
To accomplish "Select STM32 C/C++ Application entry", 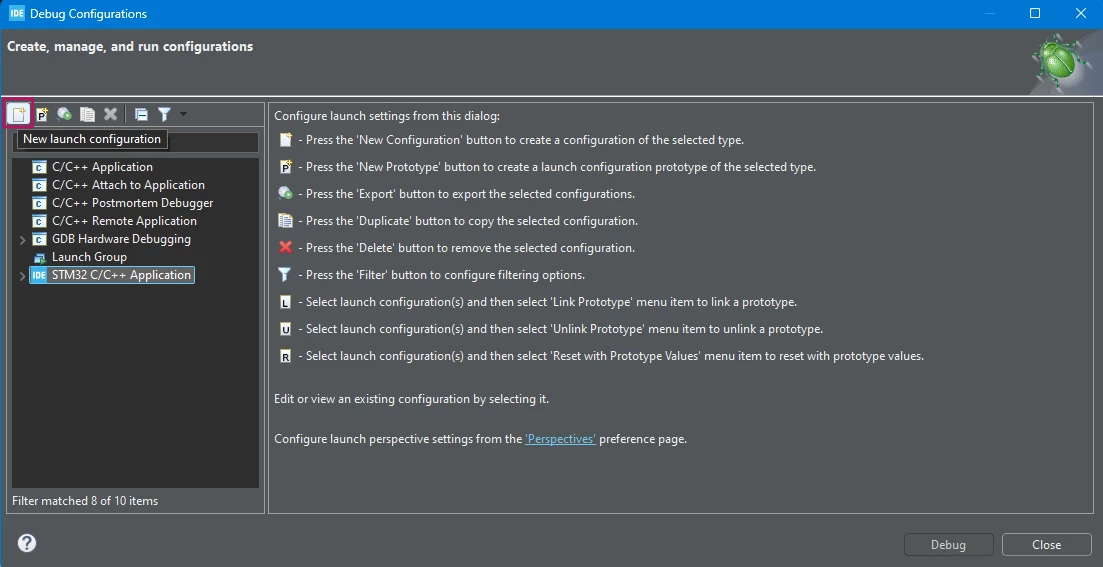I will click(112, 275).
